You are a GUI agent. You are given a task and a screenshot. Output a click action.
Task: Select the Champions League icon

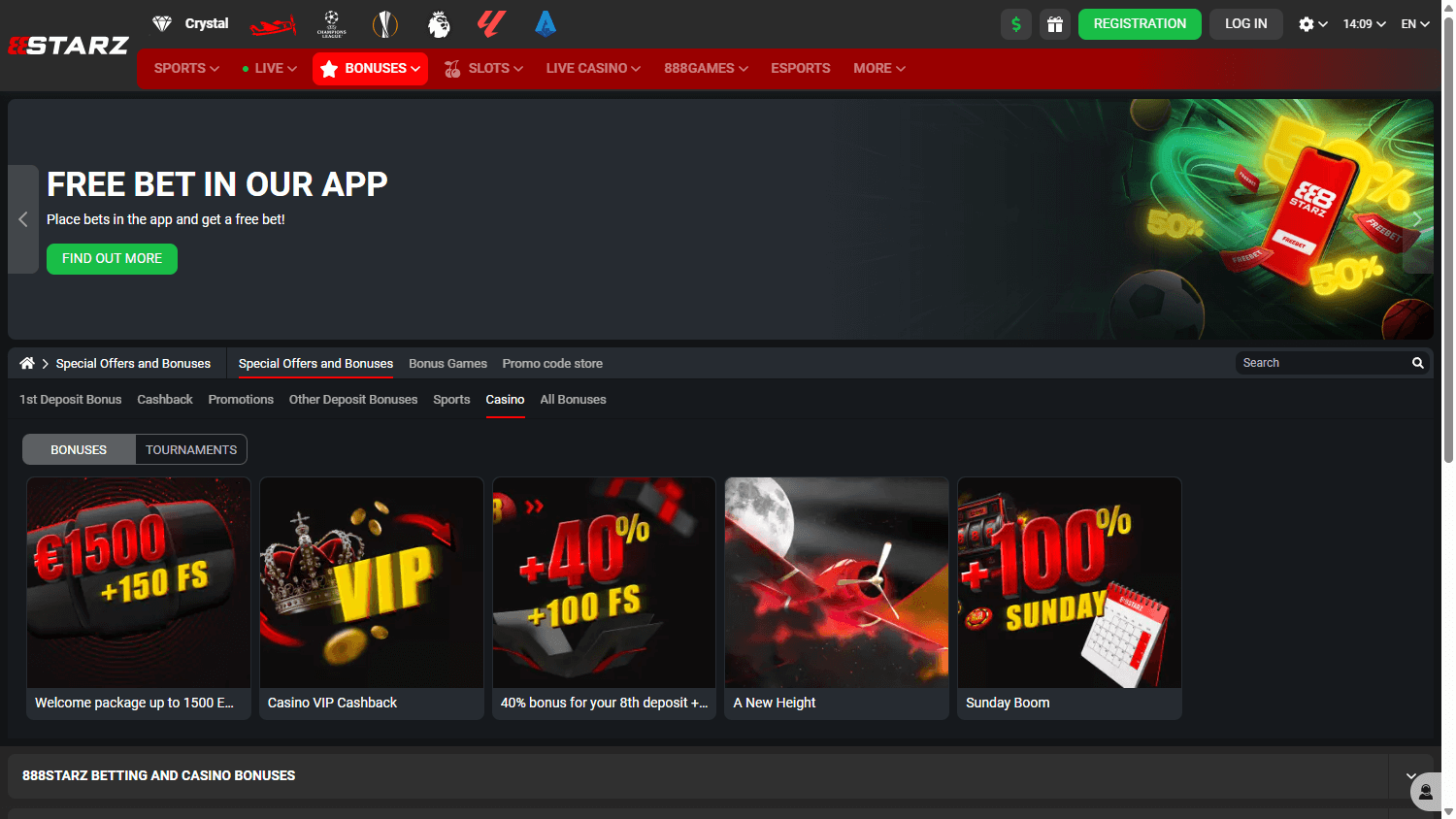point(331,24)
